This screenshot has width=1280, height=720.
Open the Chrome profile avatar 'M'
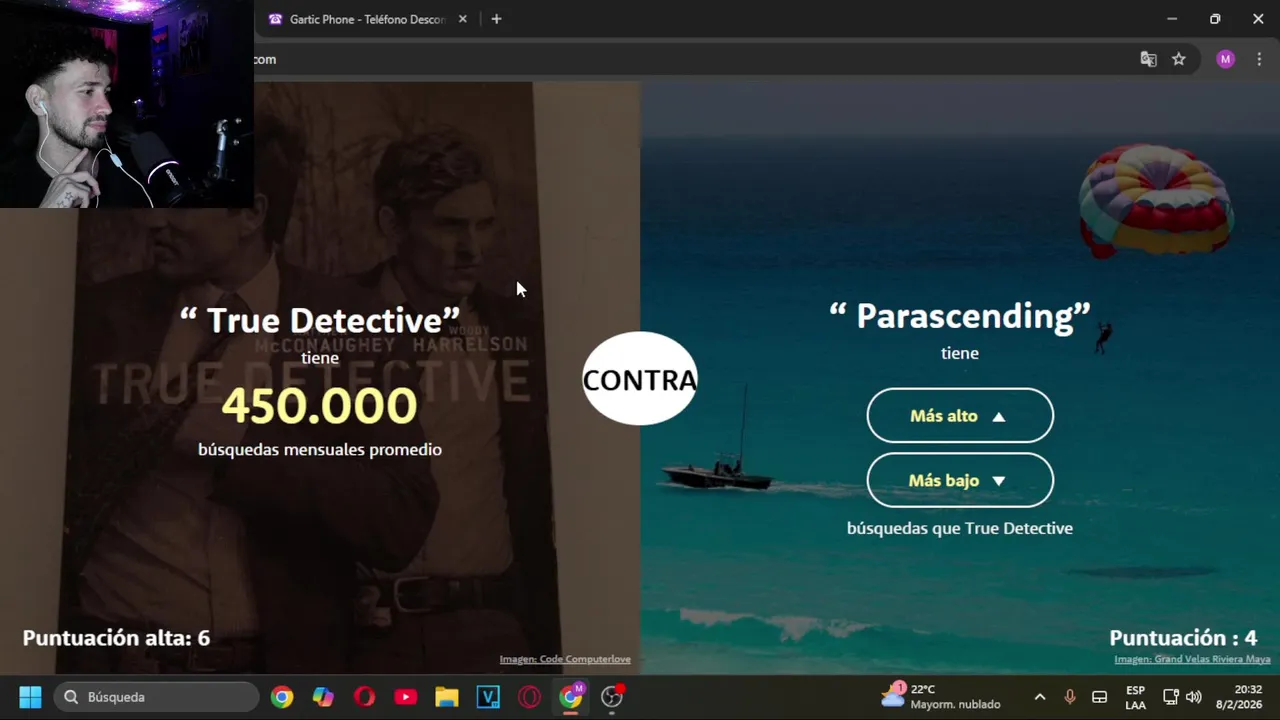[1225, 59]
